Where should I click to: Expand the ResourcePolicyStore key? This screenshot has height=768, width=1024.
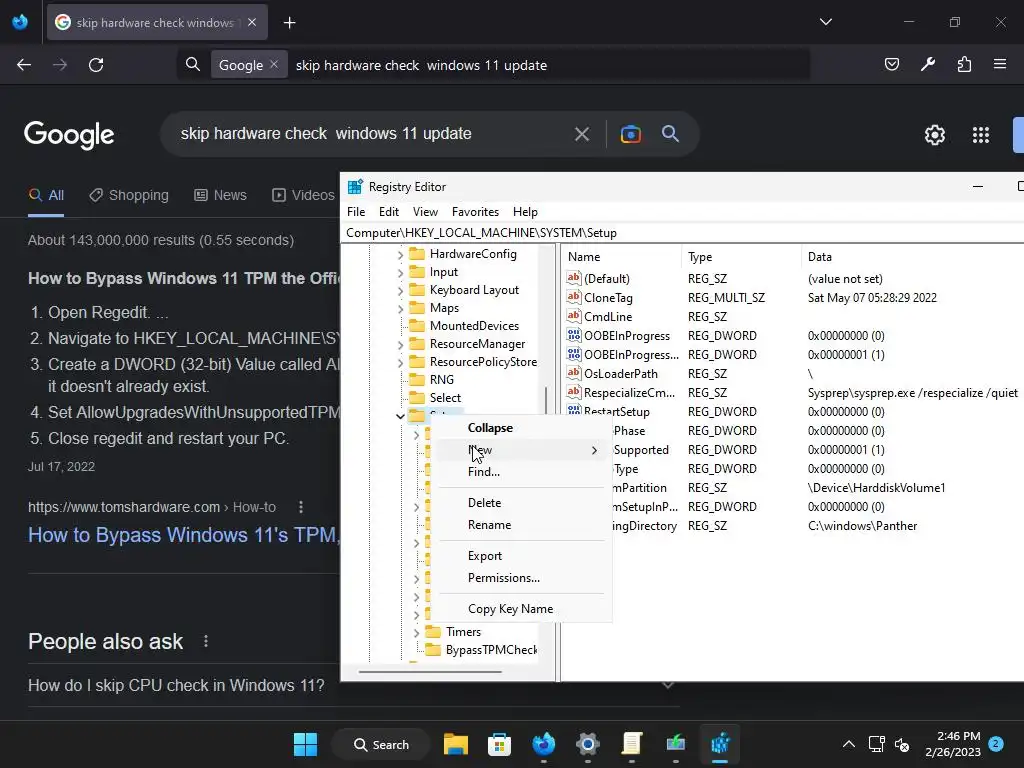400,362
